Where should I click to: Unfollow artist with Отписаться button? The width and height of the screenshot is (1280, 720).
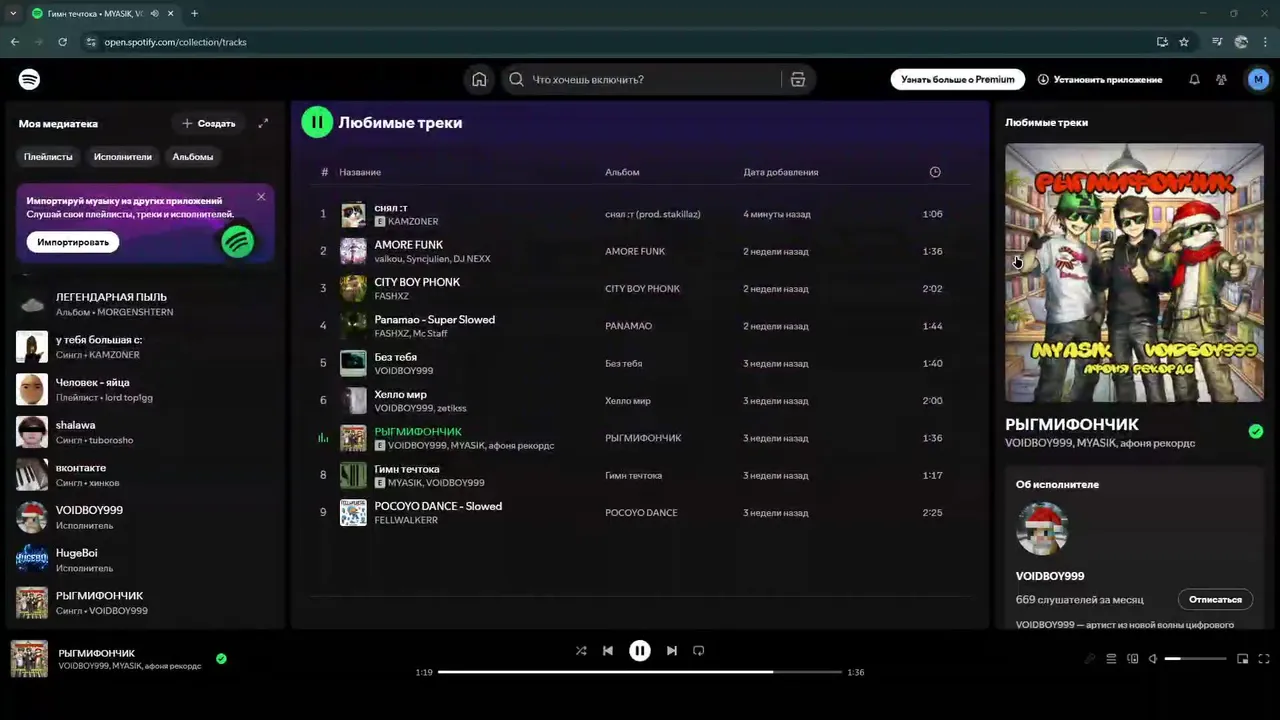(x=1215, y=599)
